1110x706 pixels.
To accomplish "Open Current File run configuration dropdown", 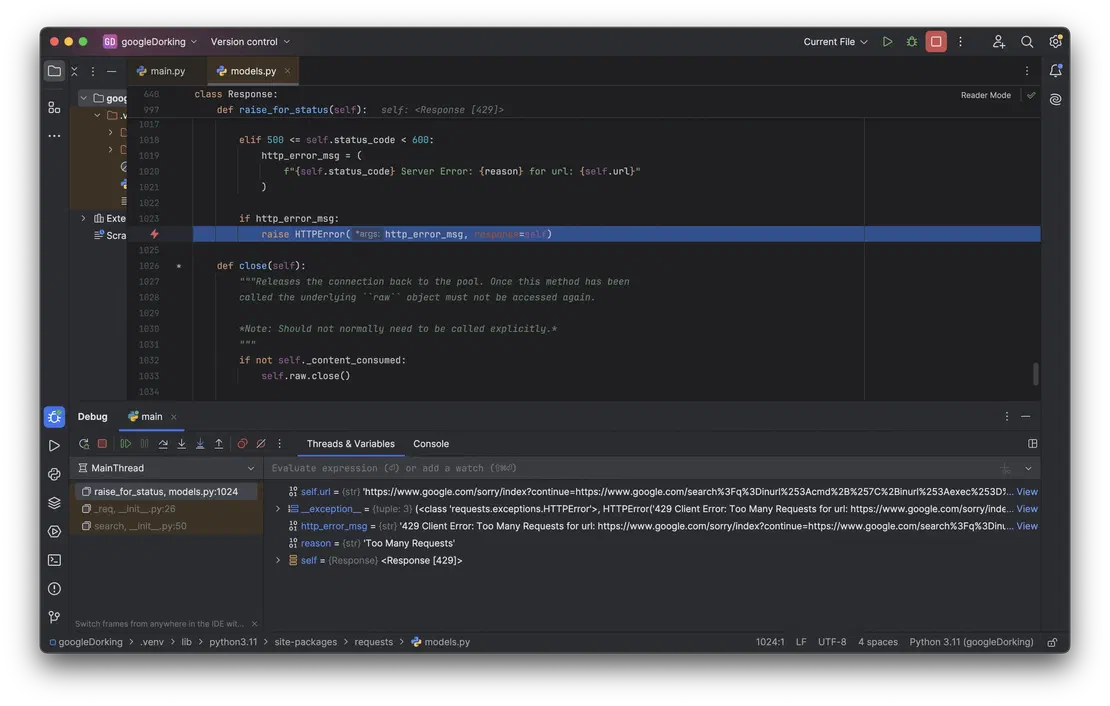I will click(x=835, y=42).
